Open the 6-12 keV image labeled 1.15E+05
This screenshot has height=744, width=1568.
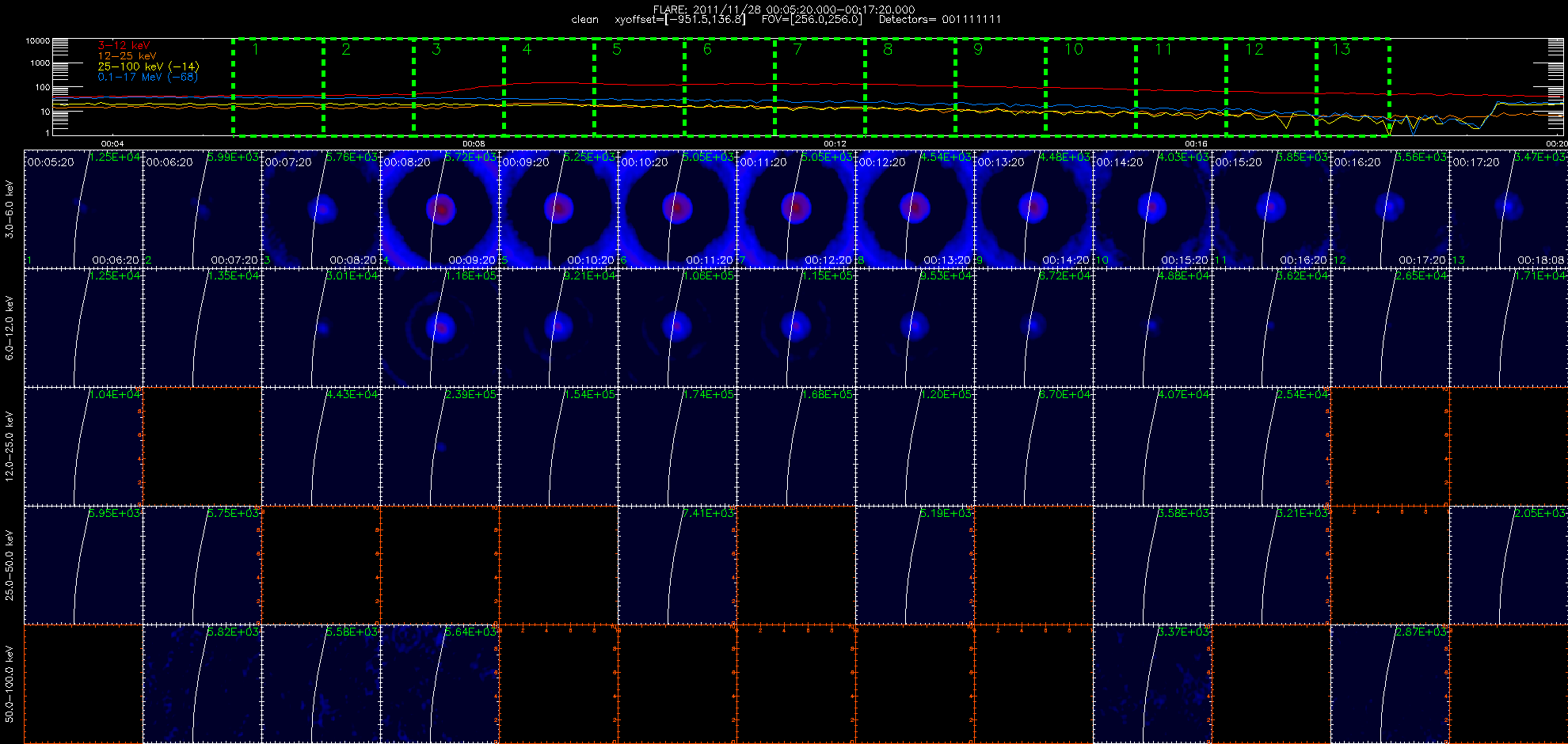pyautogui.click(x=796, y=328)
